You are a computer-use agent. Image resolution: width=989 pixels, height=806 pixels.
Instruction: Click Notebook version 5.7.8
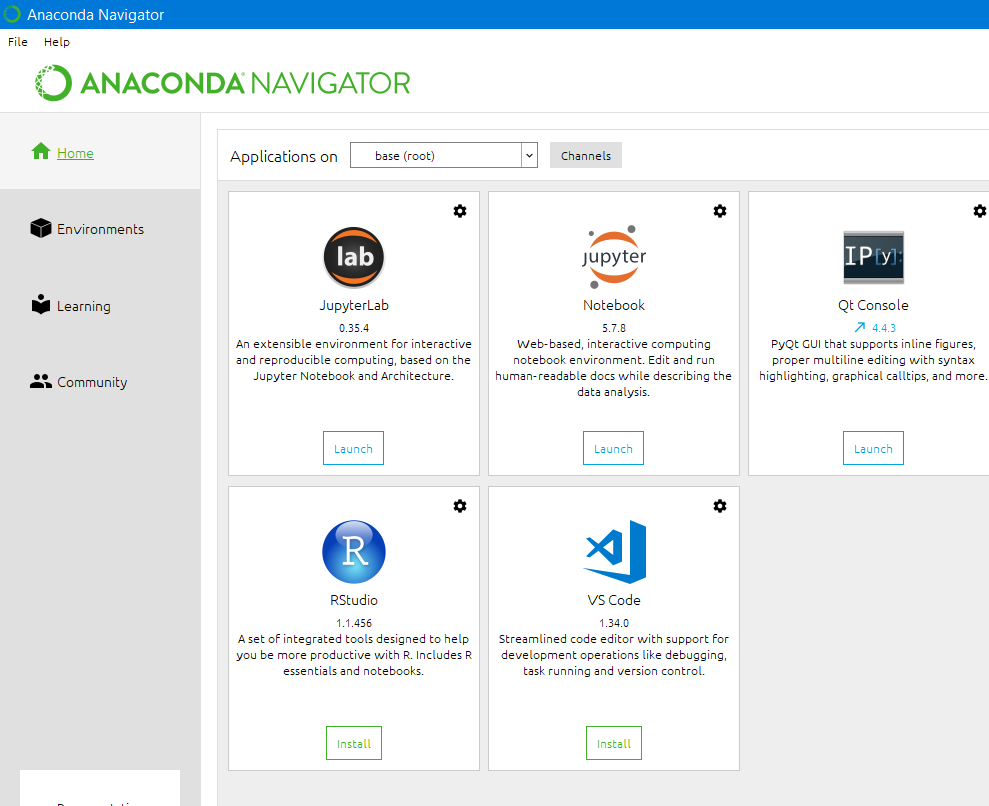pyautogui.click(x=614, y=328)
